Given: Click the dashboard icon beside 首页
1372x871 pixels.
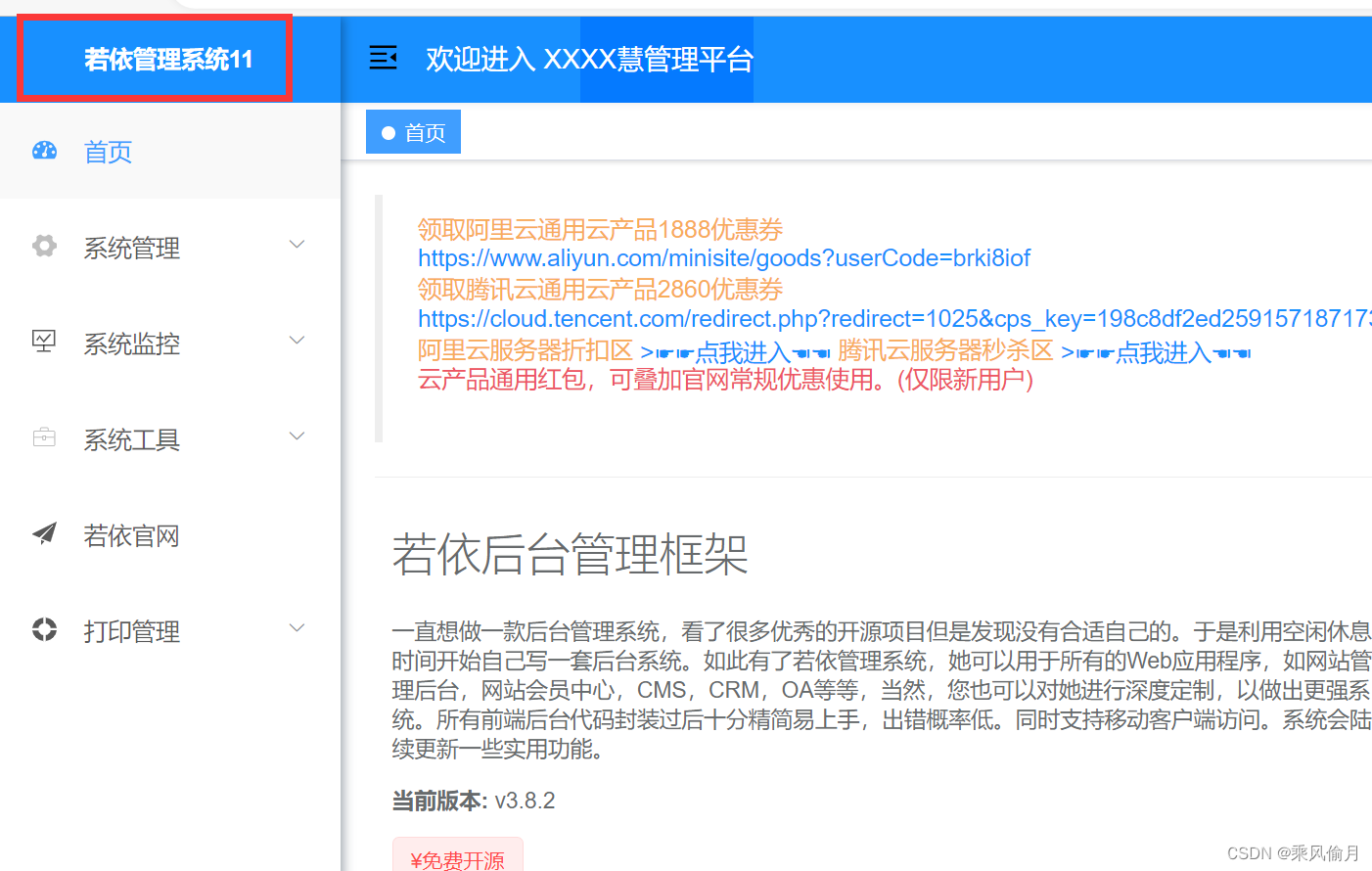Looking at the screenshot, I should coord(45,150).
